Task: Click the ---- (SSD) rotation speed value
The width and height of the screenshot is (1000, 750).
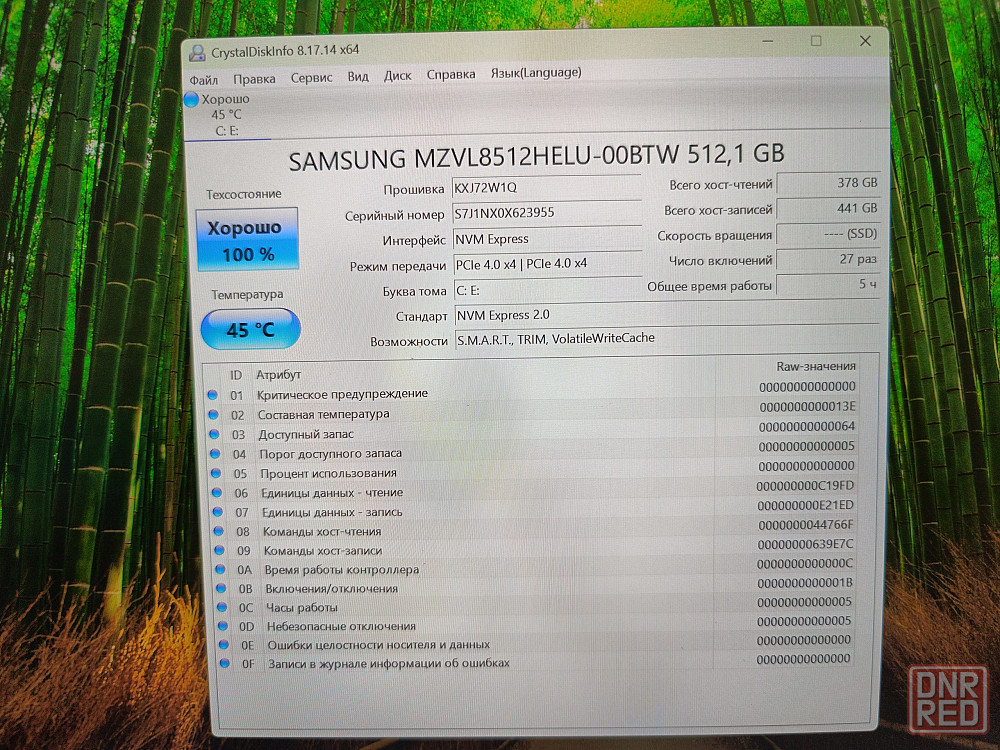Action: click(x=828, y=234)
